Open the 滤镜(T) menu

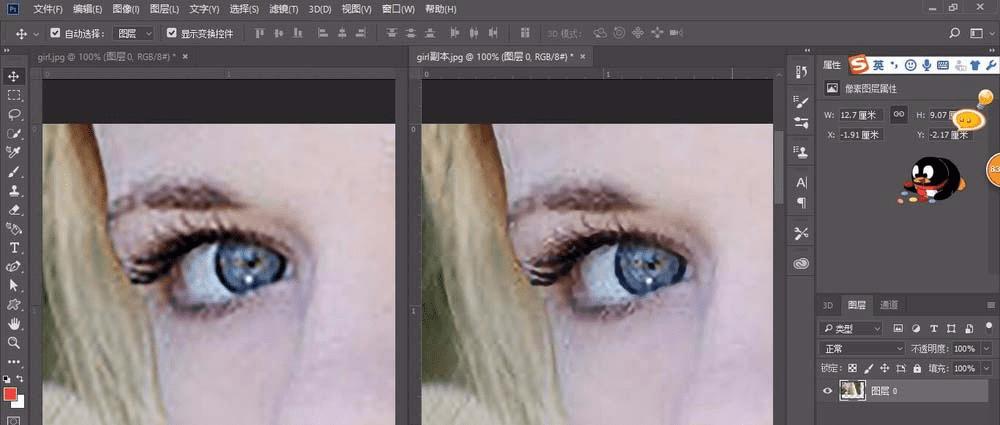(283, 9)
